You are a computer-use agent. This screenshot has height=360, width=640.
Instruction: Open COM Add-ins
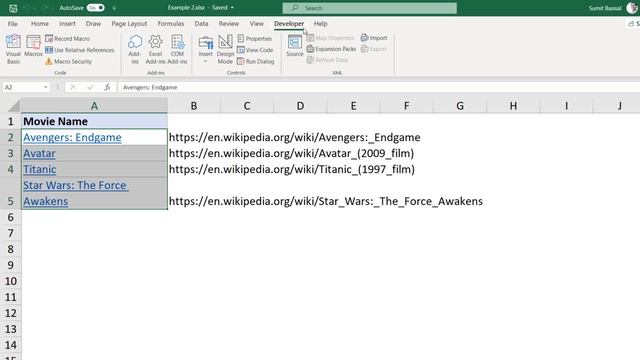coord(177,49)
